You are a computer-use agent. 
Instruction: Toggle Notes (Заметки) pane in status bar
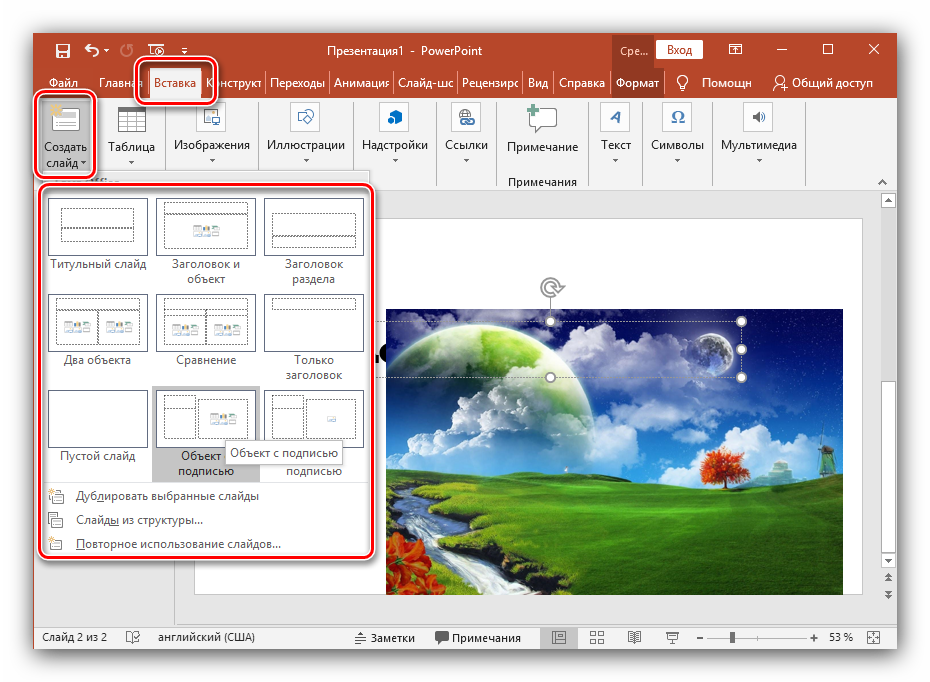pos(384,637)
